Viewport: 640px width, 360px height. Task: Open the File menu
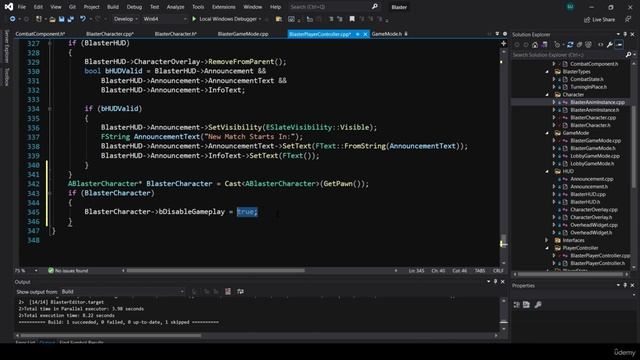pos(22,7)
